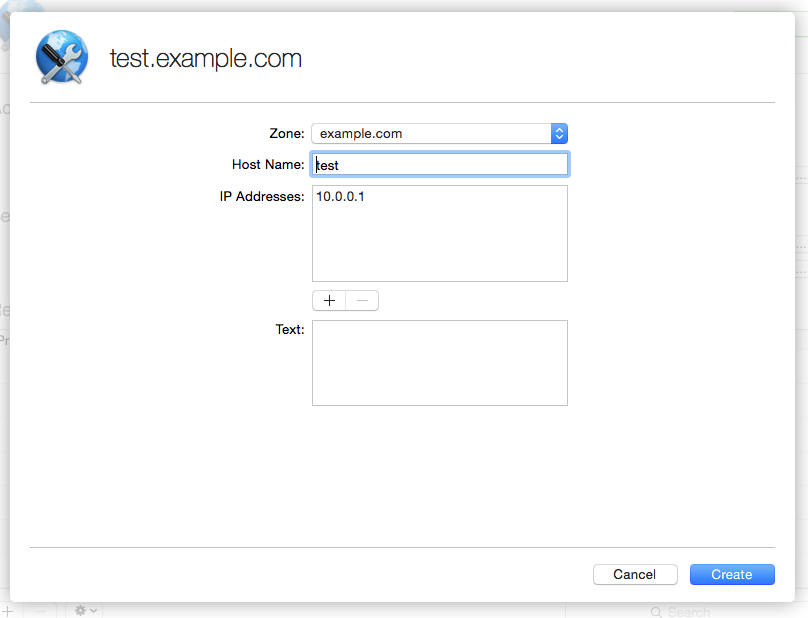Select the 10.0.0.1 IP address entry
The image size is (808, 618).
coord(341,197)
